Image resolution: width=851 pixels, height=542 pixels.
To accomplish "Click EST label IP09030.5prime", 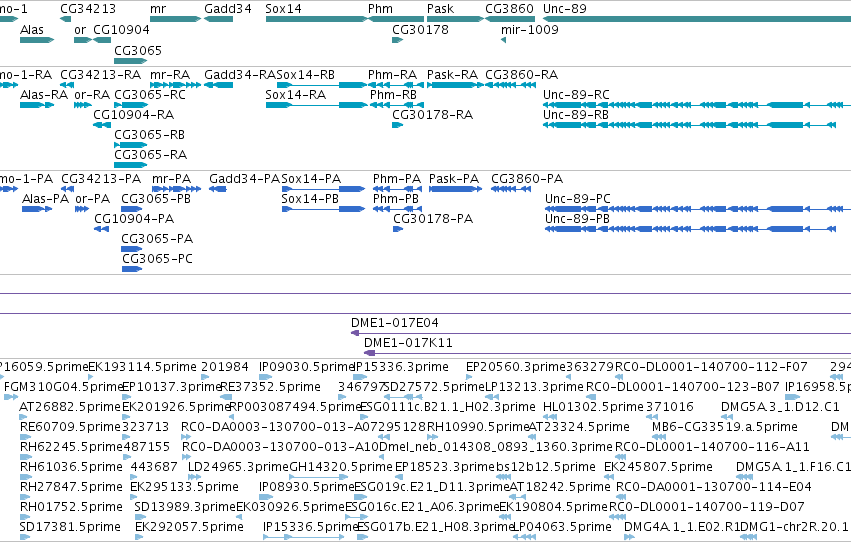I will (x=307, y=367).
